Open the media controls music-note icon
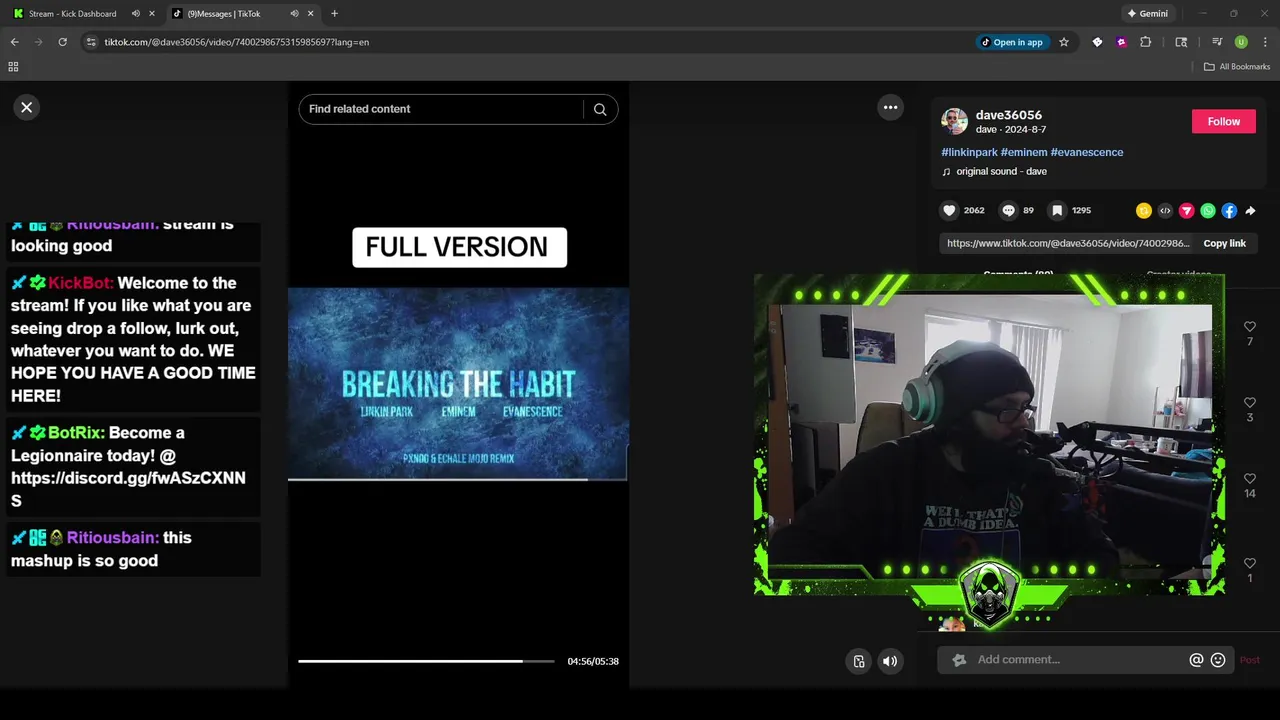1280x720 pixels. click(1217, 42)
